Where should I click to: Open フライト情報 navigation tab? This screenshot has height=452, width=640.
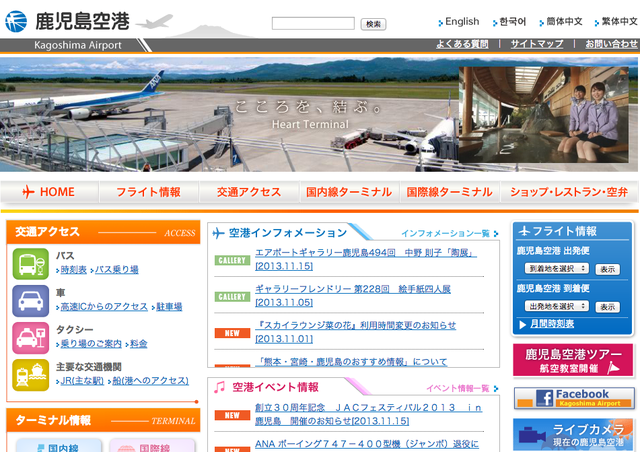(149, 192)
